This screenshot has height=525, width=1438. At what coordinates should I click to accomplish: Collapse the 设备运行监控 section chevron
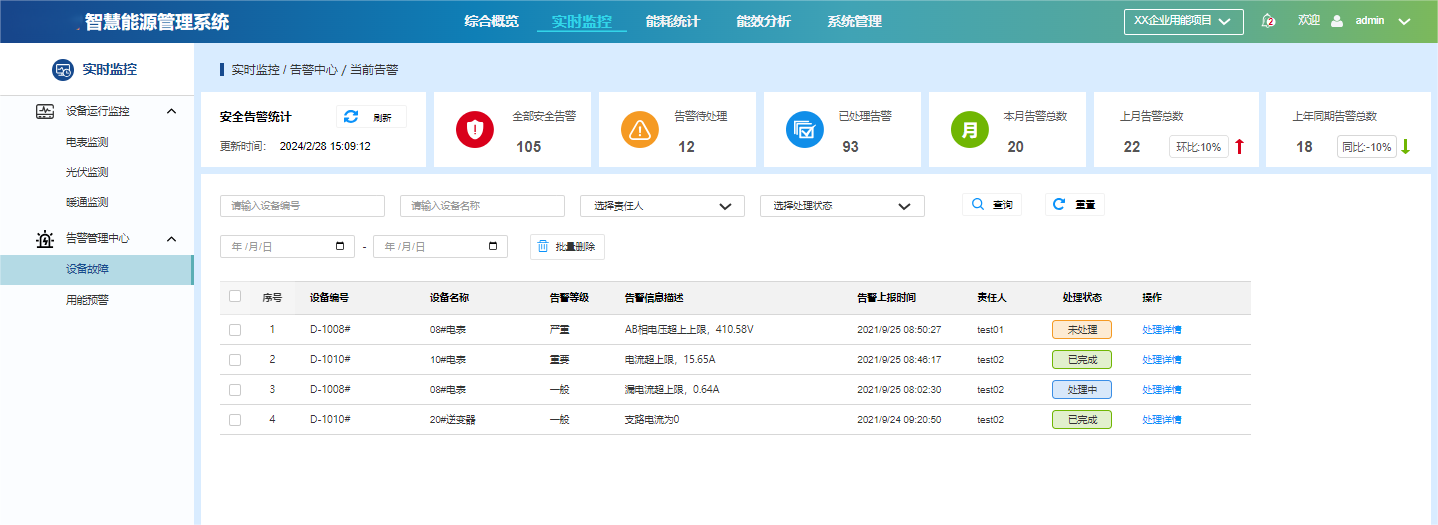171,111
